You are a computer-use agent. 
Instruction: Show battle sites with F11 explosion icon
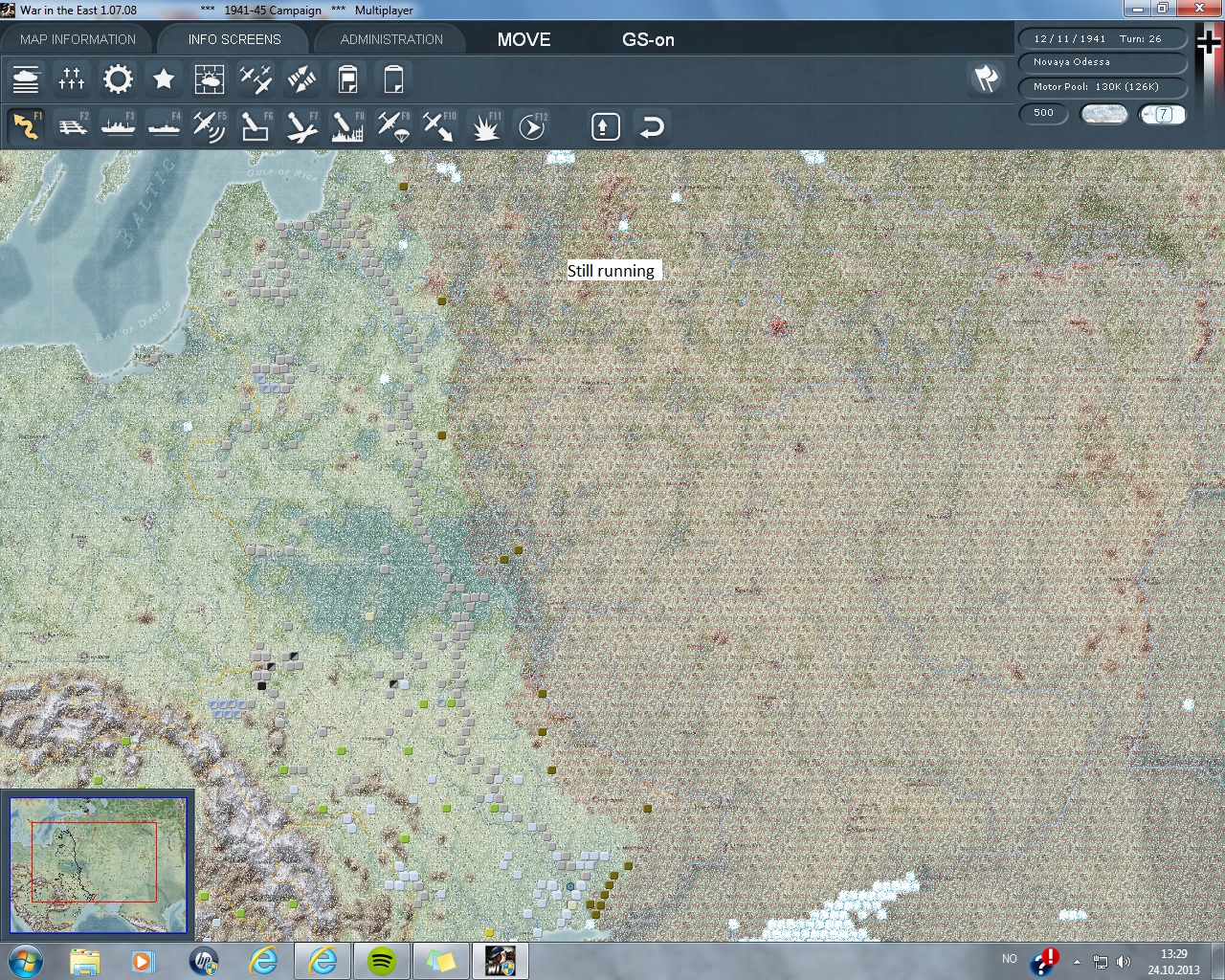485,126
